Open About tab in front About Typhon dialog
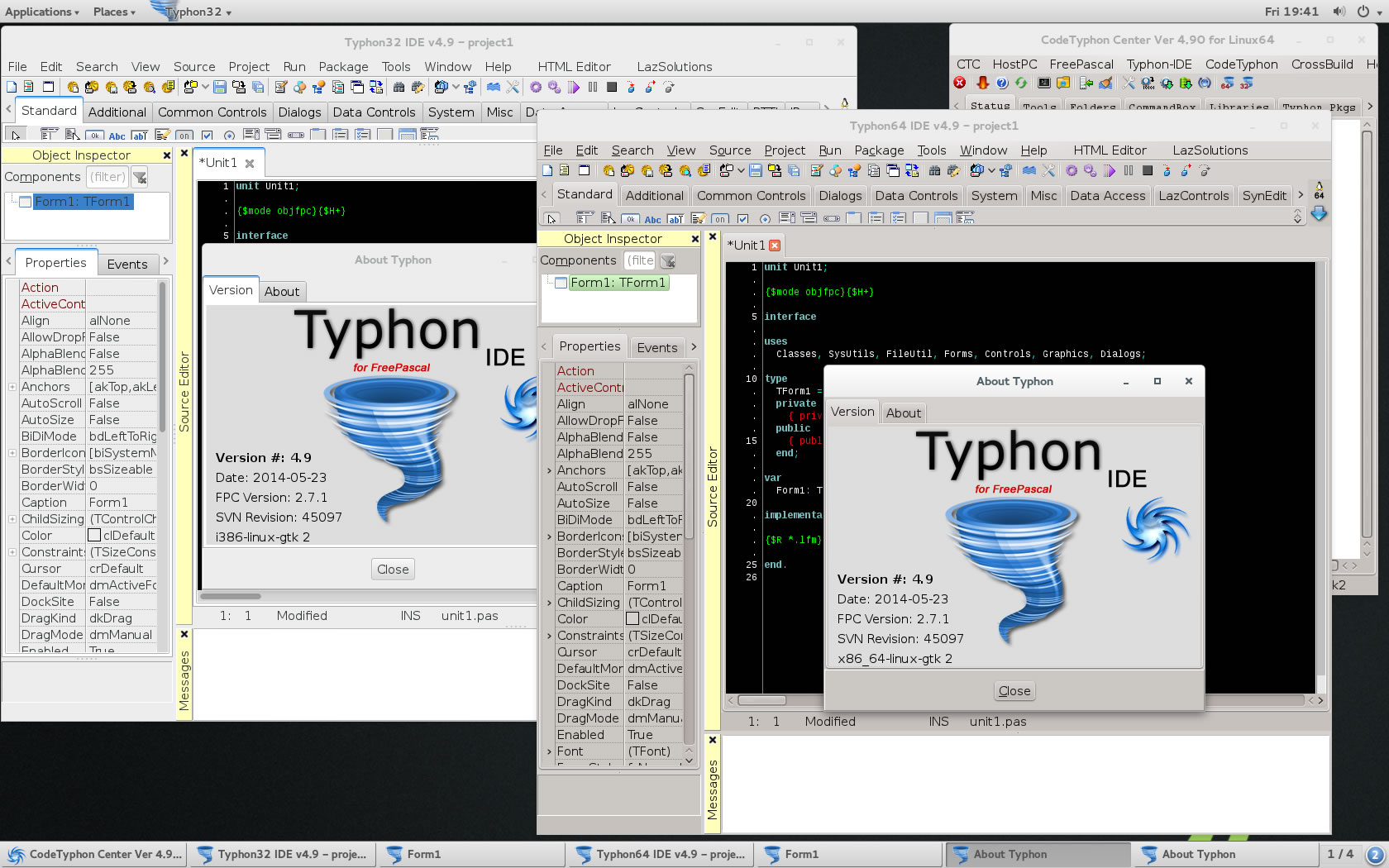The image size is (1389, 868). [904, 413]
